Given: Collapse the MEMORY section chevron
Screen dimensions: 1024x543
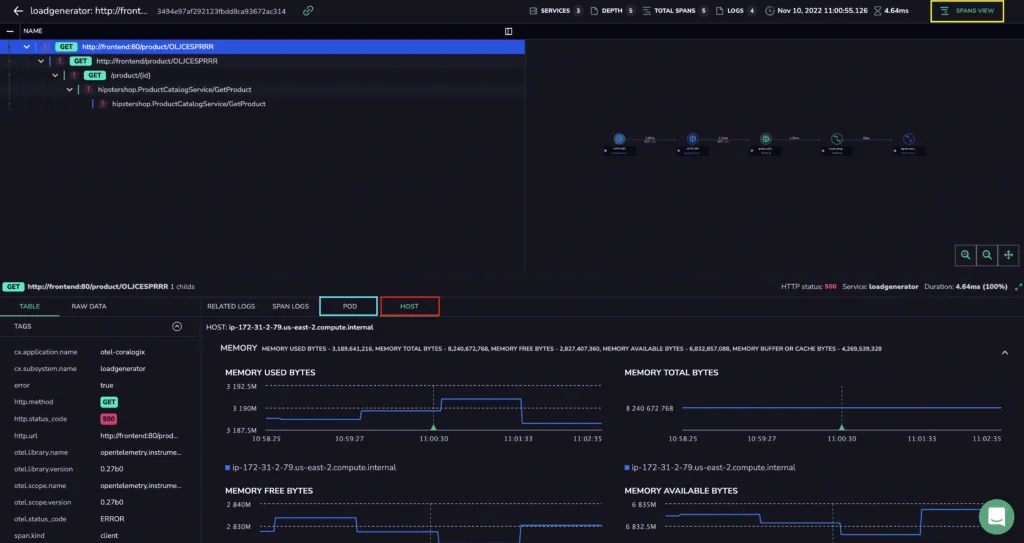Looking at the screenshot, I should (1004, 352).
